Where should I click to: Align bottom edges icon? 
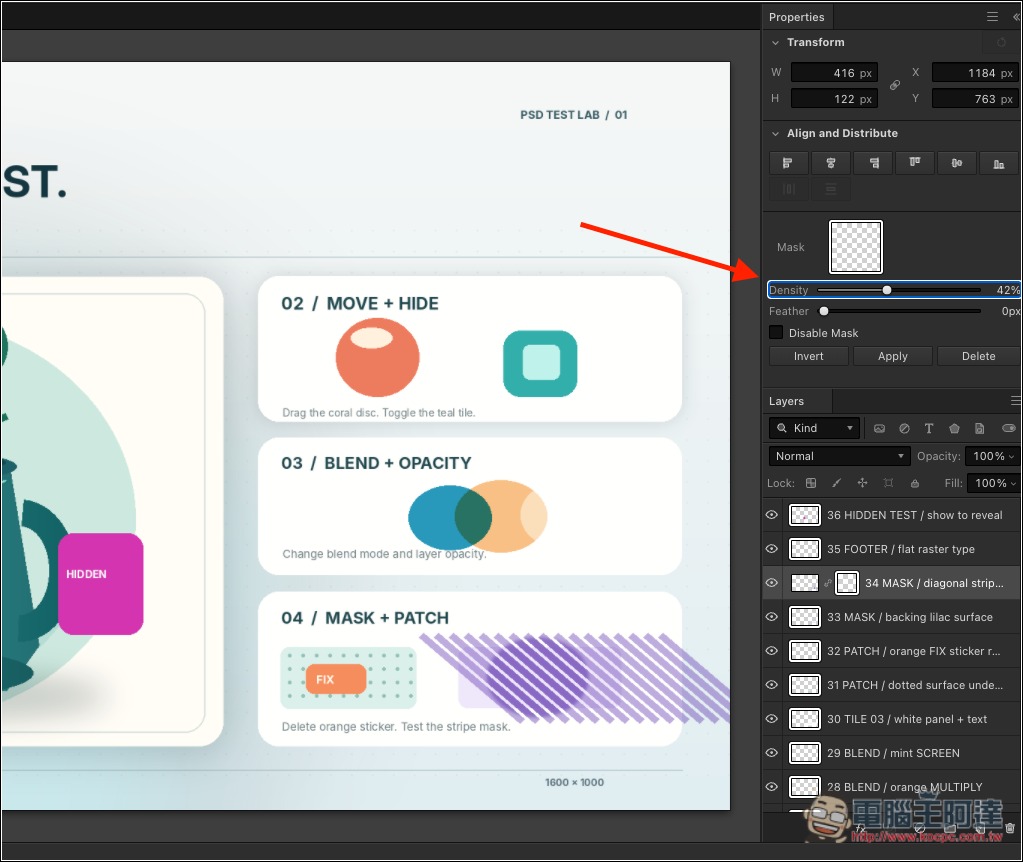pos(999,163)
